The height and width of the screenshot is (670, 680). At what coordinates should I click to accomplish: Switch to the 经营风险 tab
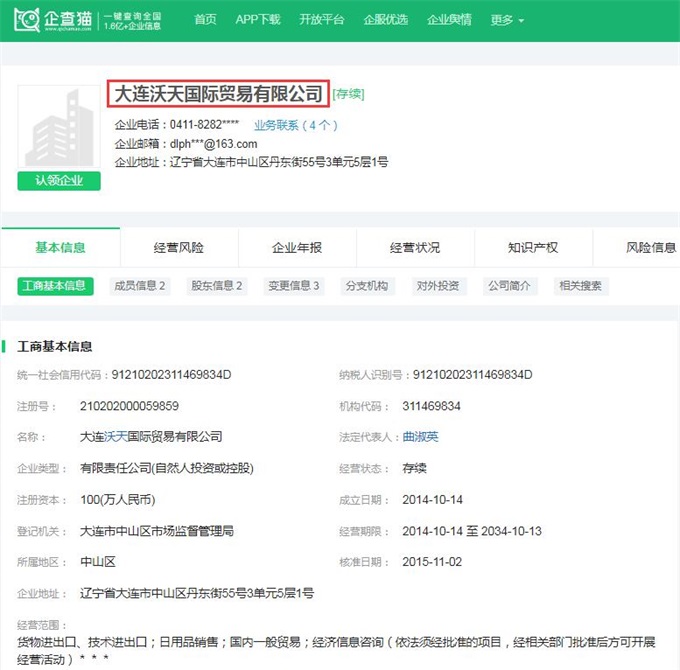coord(179,248)
